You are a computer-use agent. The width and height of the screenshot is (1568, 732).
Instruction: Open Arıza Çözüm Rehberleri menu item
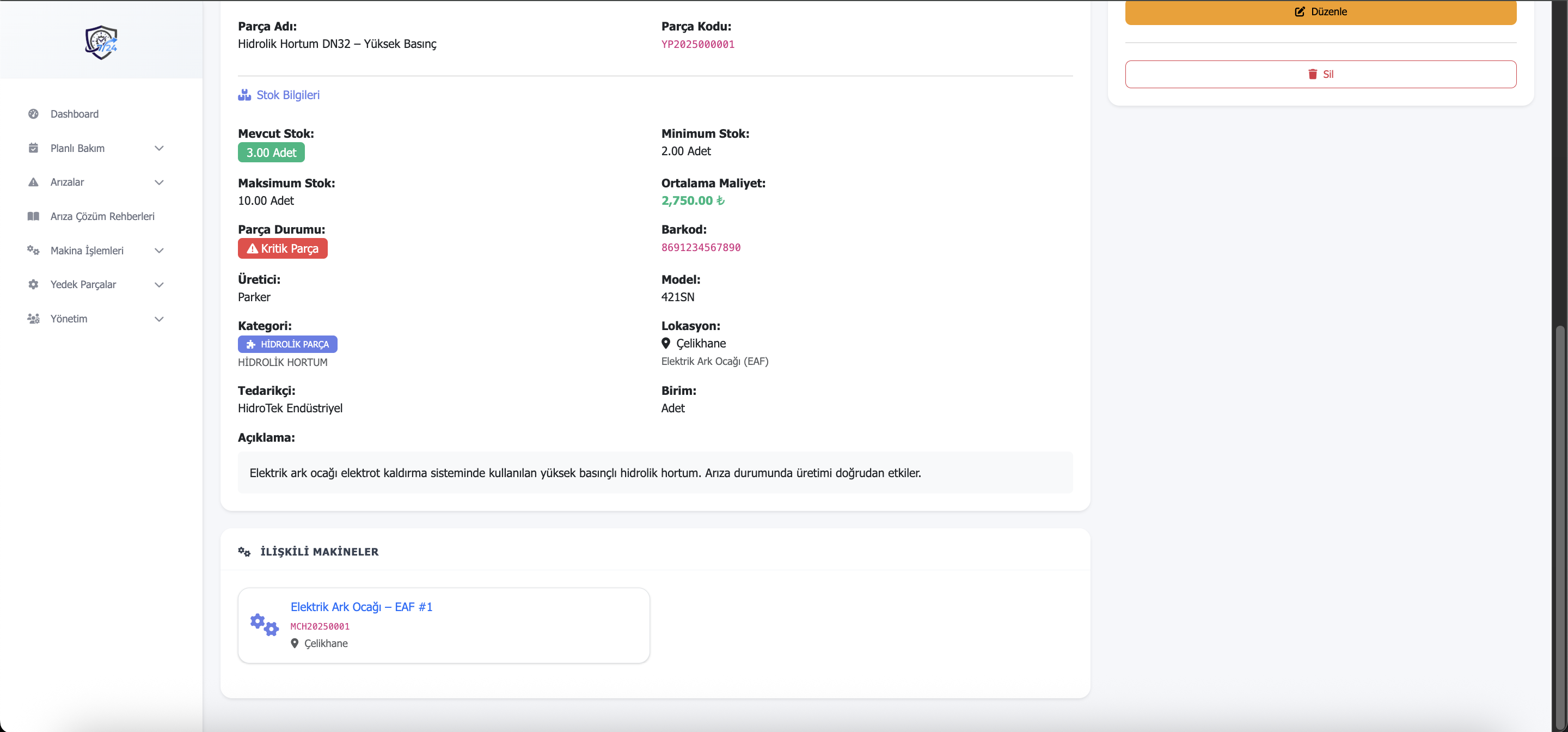(x=102, y=216)
